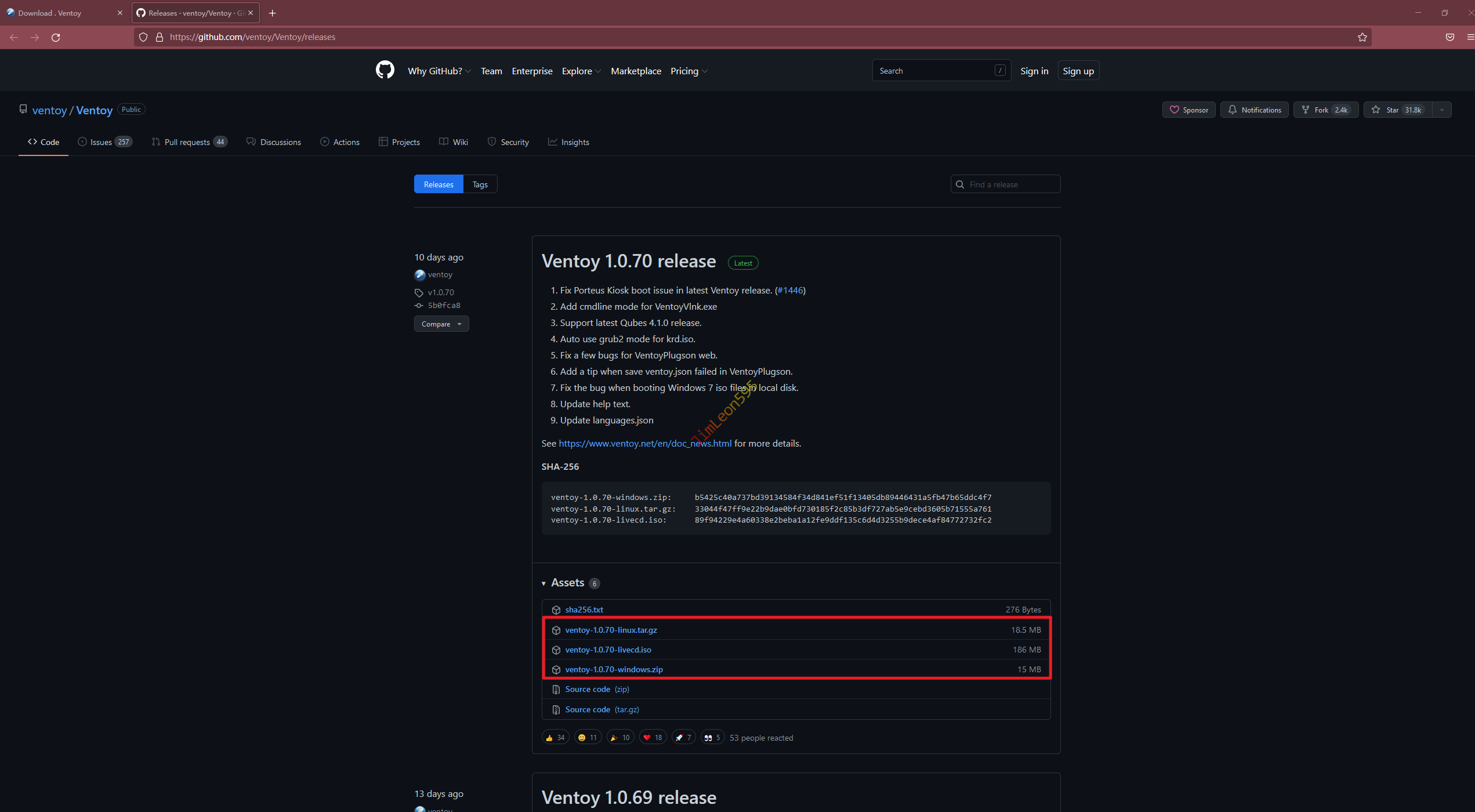Screen dimensions: 1475x812
Task: Click the Sign up button
Action: pos(1078,71)
